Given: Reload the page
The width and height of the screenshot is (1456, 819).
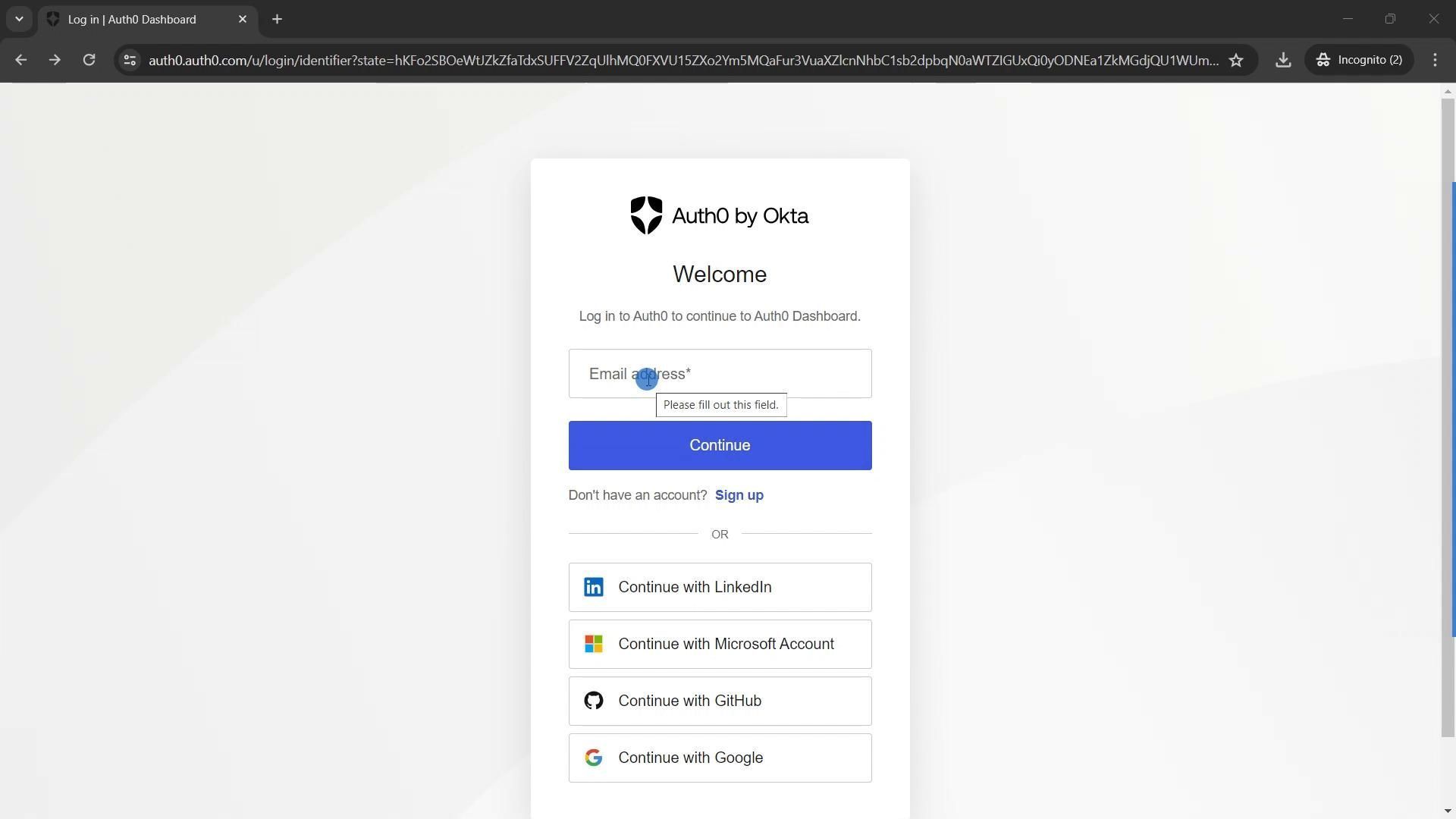Looking at the screenshot, I should pyautogui.click(x=89, y=61).
